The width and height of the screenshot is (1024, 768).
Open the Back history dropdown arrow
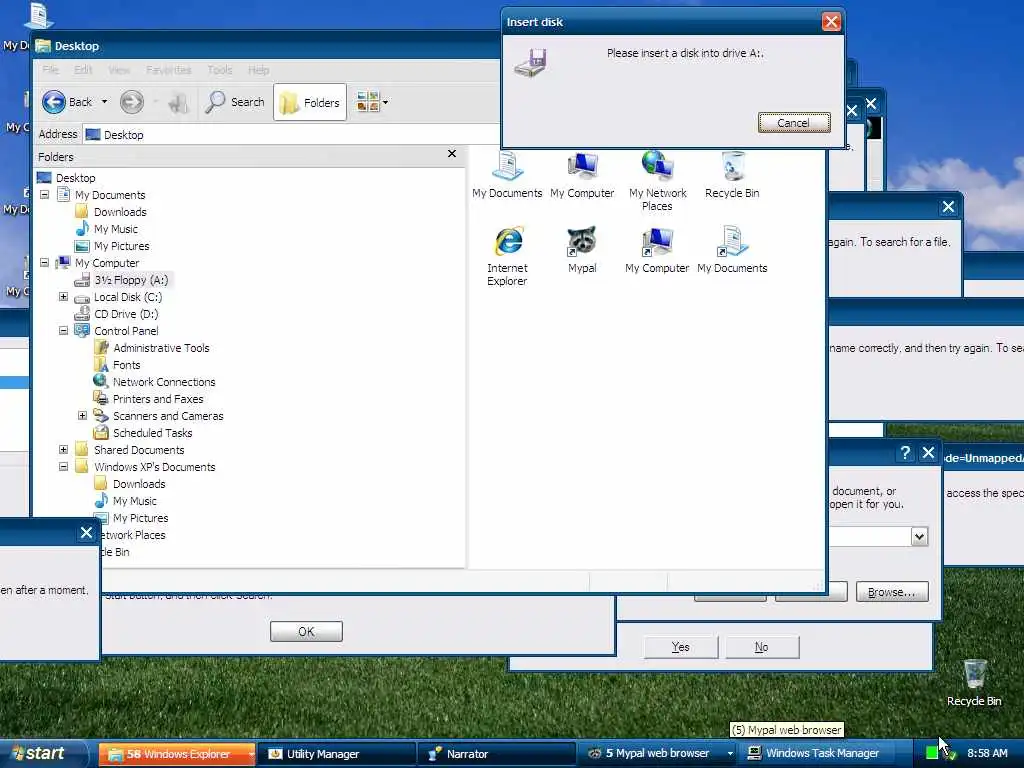tap(104, 102)
